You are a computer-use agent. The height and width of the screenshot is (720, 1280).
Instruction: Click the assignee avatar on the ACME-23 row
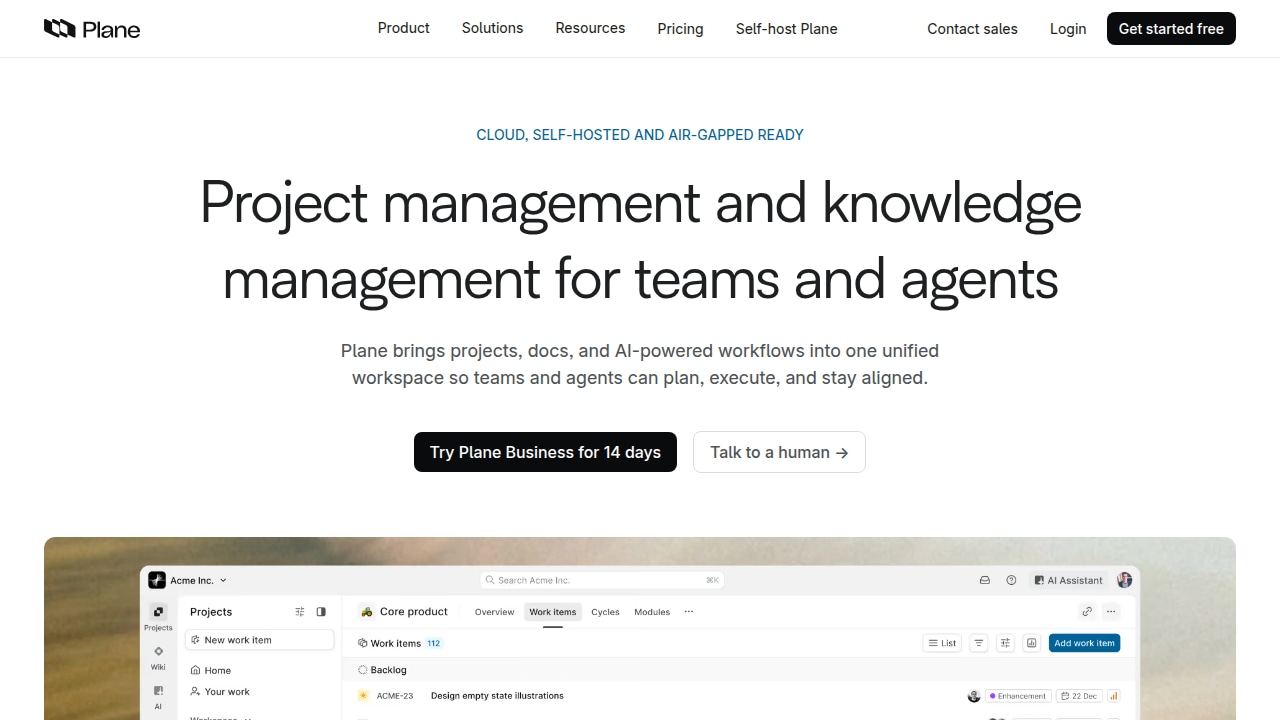pyautogui.click(x=974, y=696)
